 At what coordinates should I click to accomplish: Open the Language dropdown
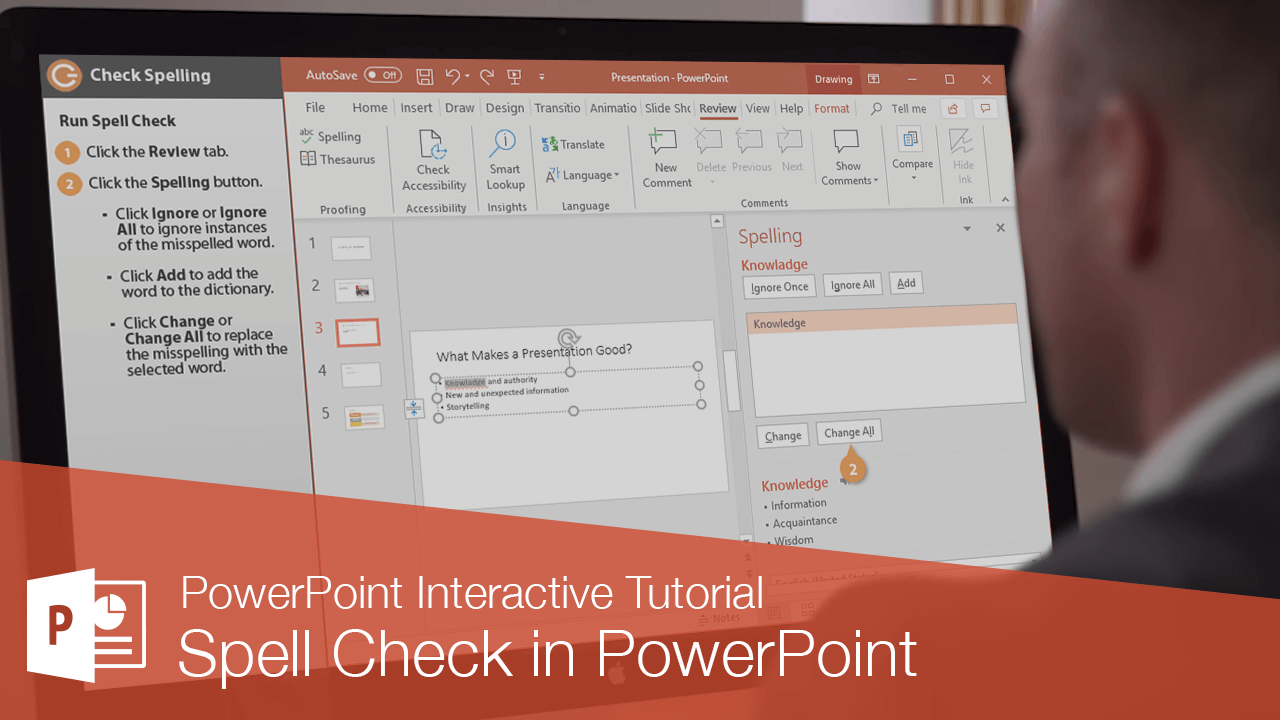(583, 175)
